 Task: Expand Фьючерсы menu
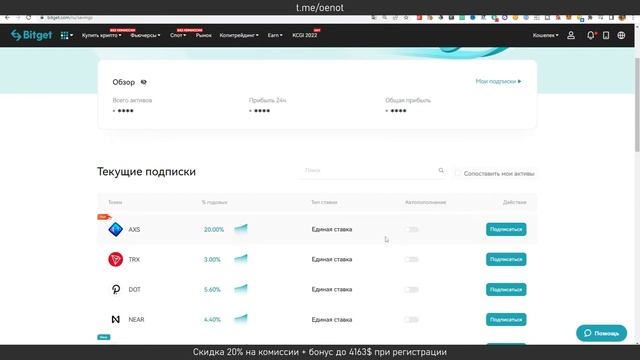click(145, 36)
